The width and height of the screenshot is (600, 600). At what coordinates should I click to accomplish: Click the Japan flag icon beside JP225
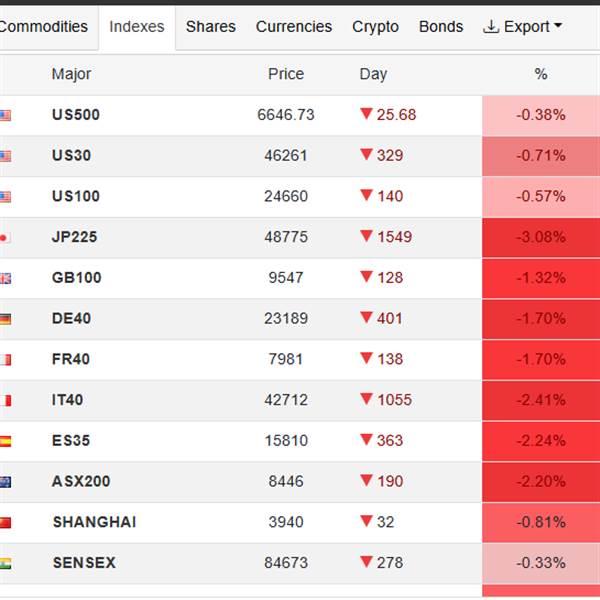tap(5, 238)
